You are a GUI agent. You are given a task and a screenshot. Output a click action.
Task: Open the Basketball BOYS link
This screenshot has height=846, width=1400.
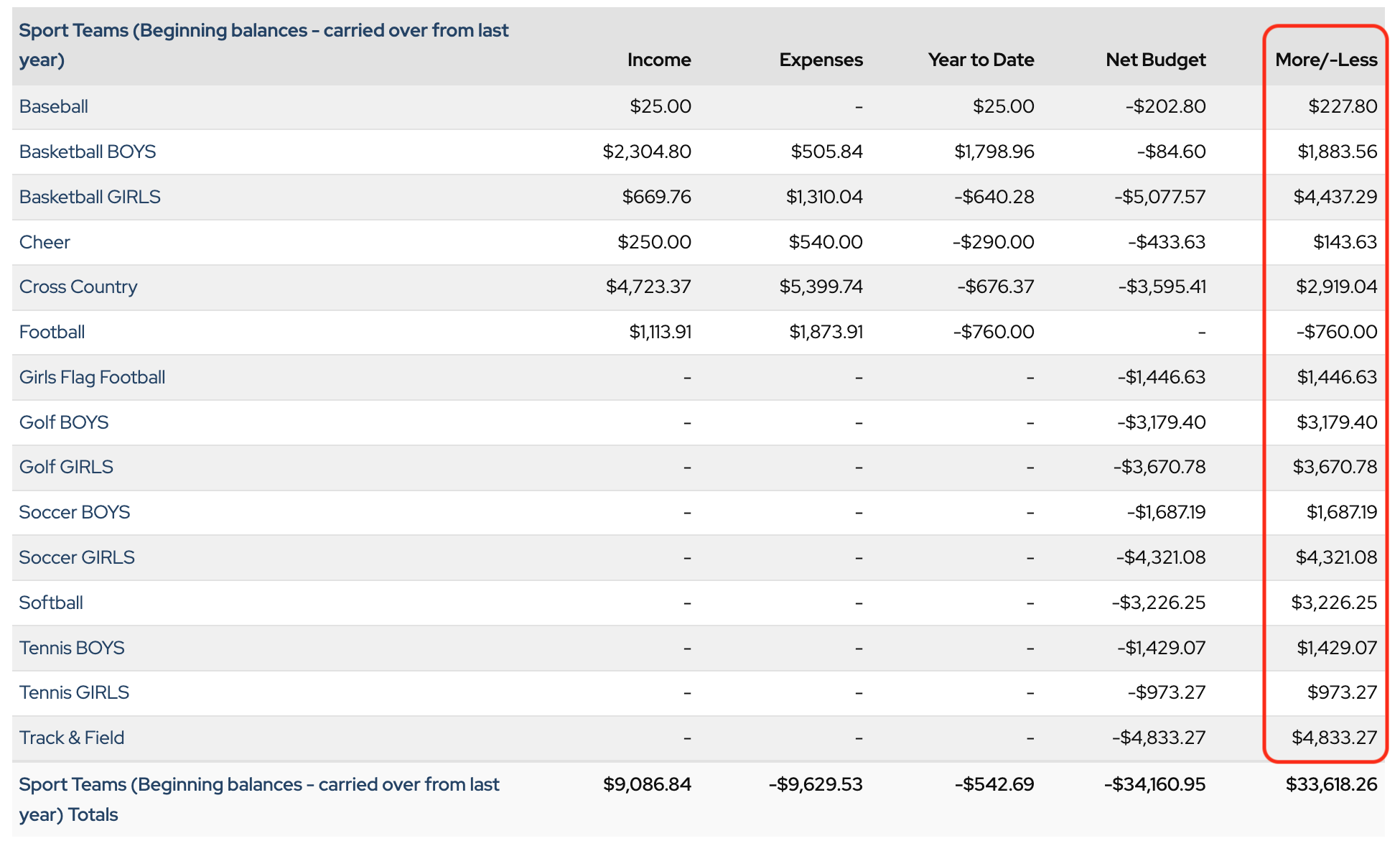(x=88, y=152)
